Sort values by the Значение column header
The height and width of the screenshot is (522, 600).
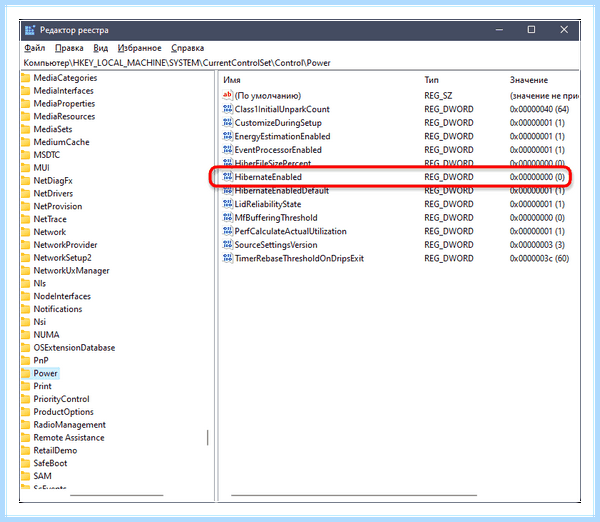pyautogui.click(x=528, y=80)
